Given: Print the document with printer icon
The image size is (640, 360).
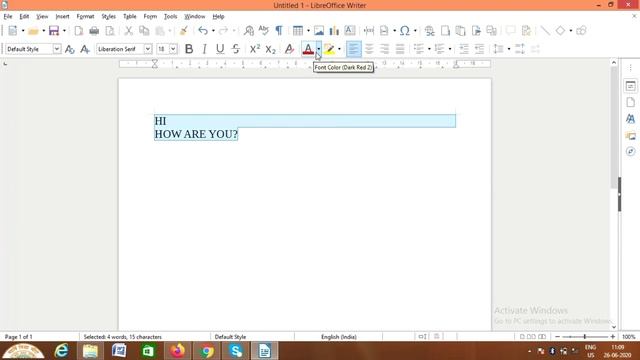Looking at the screenshot, I should [94, 31].
